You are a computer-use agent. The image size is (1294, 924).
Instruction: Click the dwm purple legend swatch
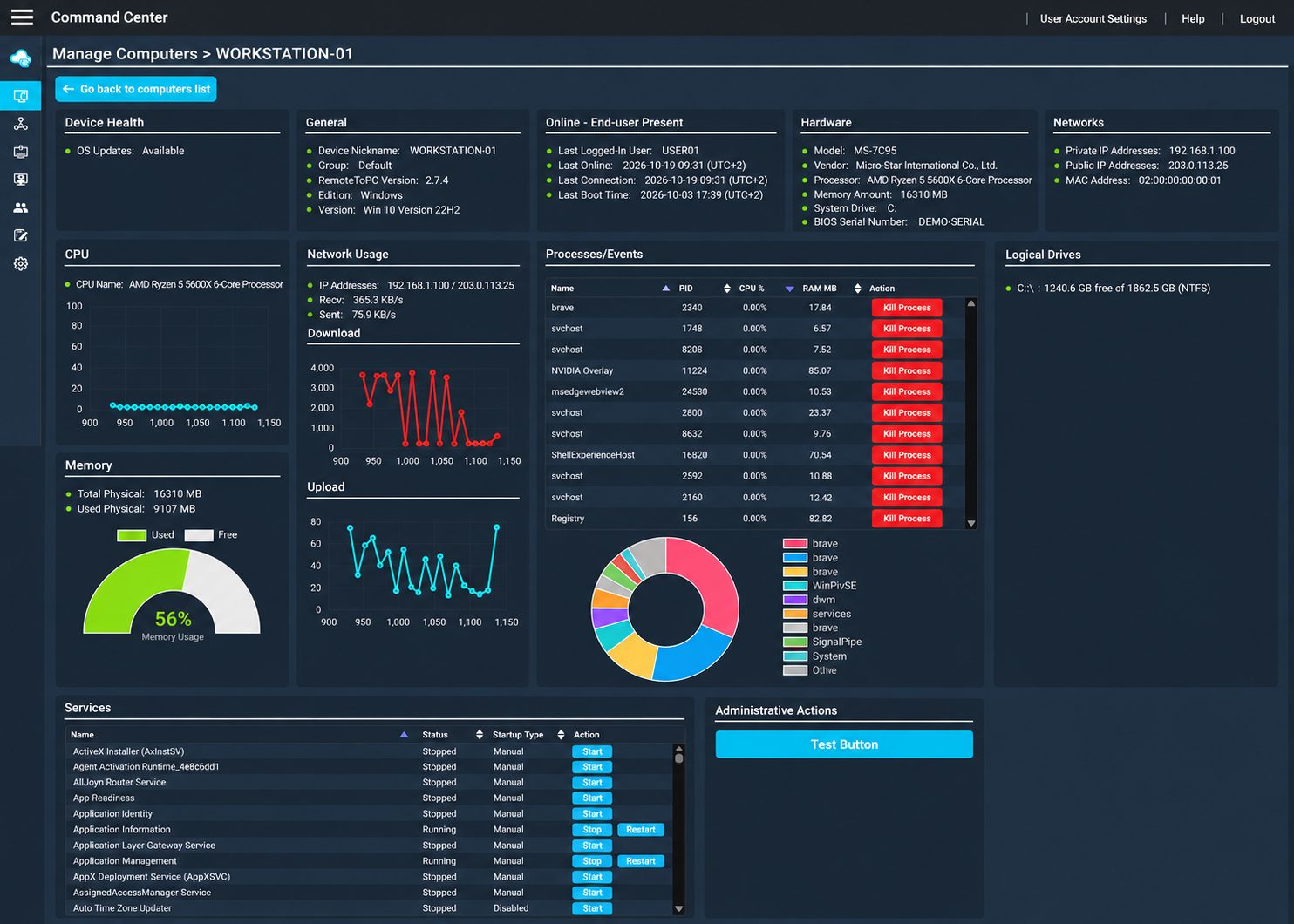click(x=795, y=600)
